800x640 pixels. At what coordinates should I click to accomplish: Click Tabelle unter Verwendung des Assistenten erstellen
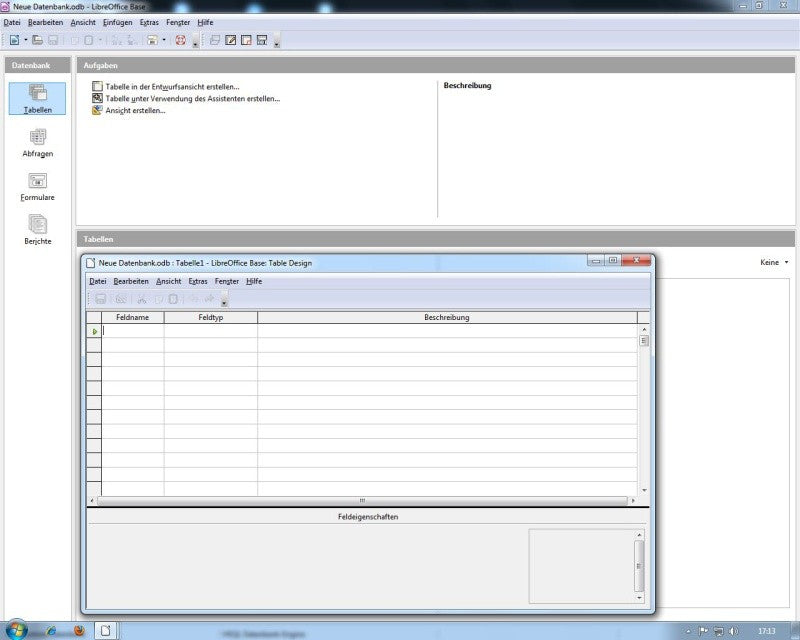tap(192, 99)
